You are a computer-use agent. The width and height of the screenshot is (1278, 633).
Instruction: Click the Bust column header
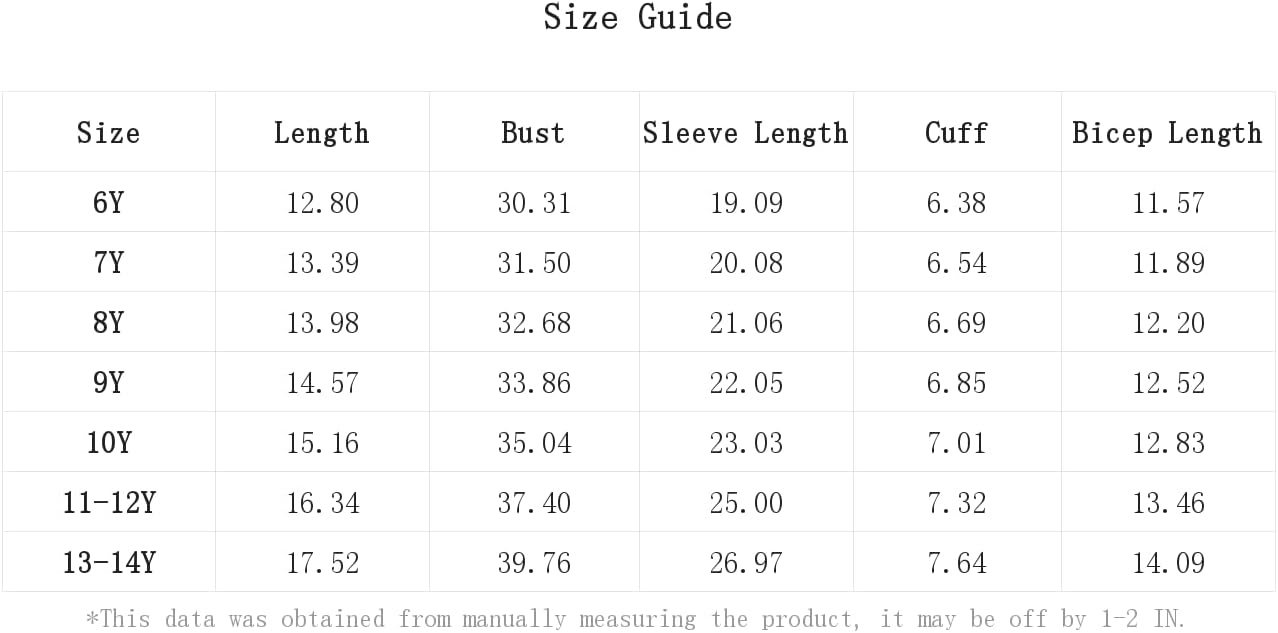click(x=533, y=133)
